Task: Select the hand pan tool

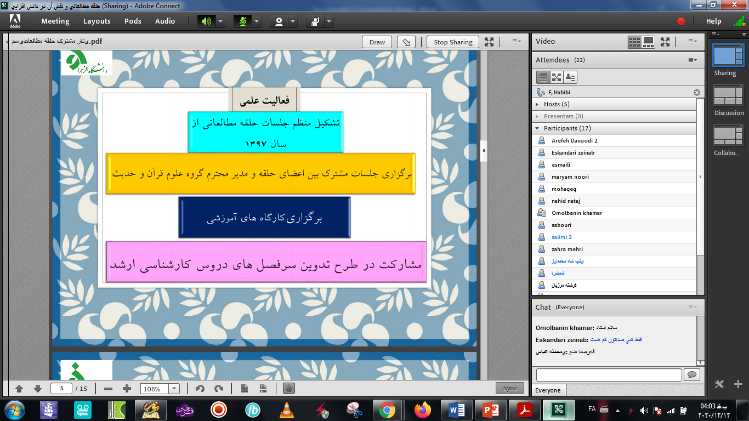Action: click(289, 389)
